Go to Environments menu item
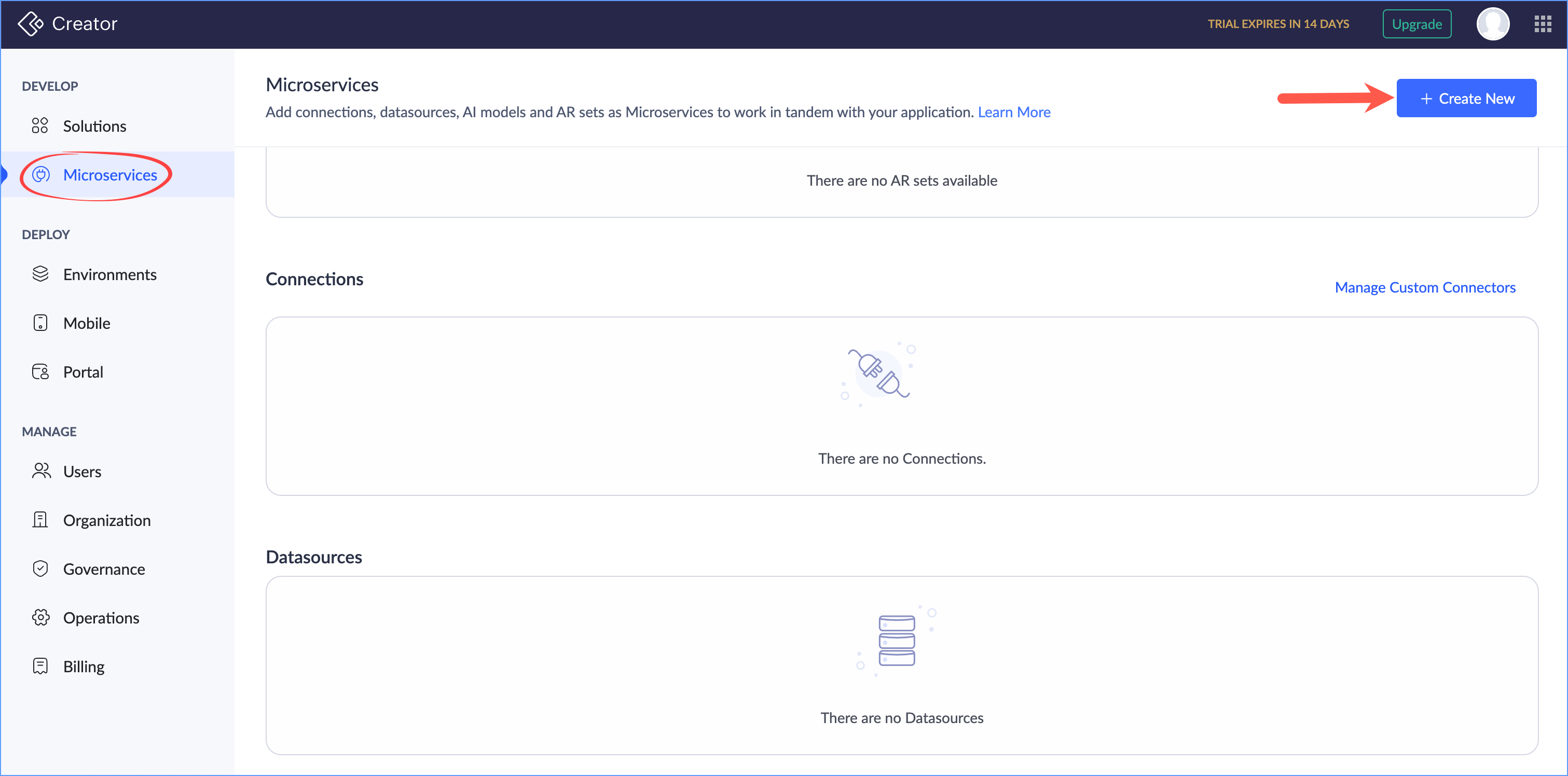 click(x=109, y=274)
